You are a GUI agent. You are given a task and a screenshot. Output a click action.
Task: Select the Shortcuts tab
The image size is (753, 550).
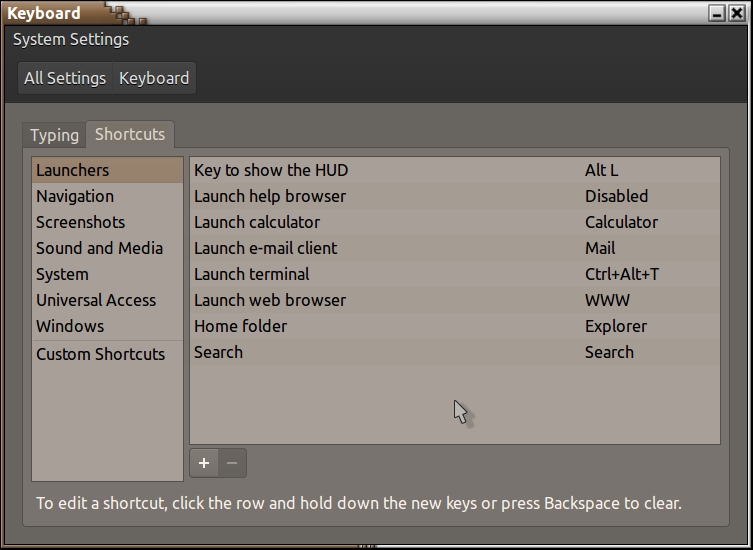(x=130, y=135)
